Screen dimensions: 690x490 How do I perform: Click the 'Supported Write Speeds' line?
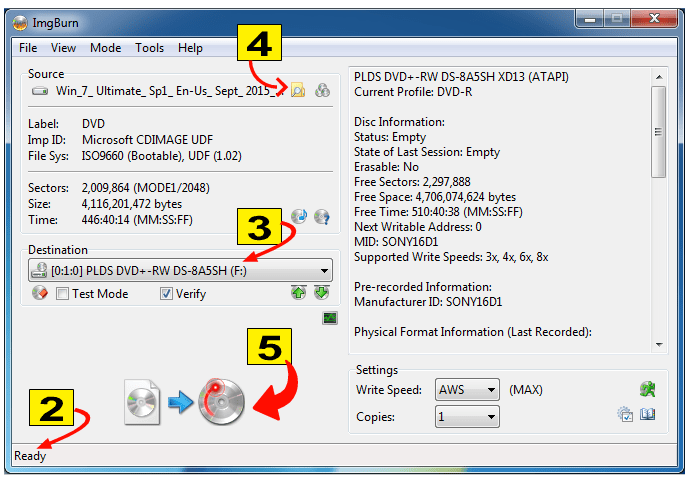click(x=451, y=257)
